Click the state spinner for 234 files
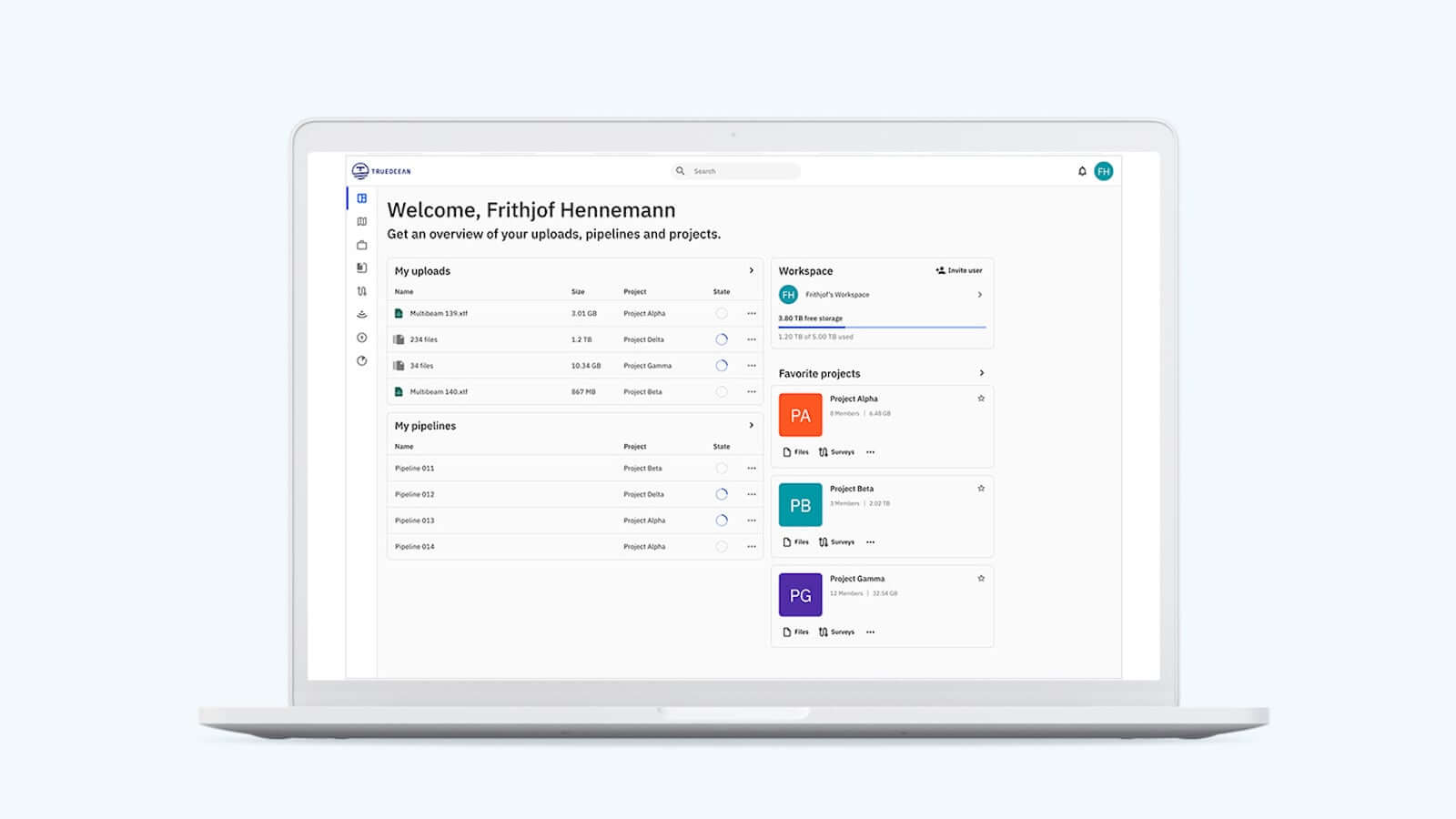The height and width of the screenshot is (819, 1456). [722, 339]
